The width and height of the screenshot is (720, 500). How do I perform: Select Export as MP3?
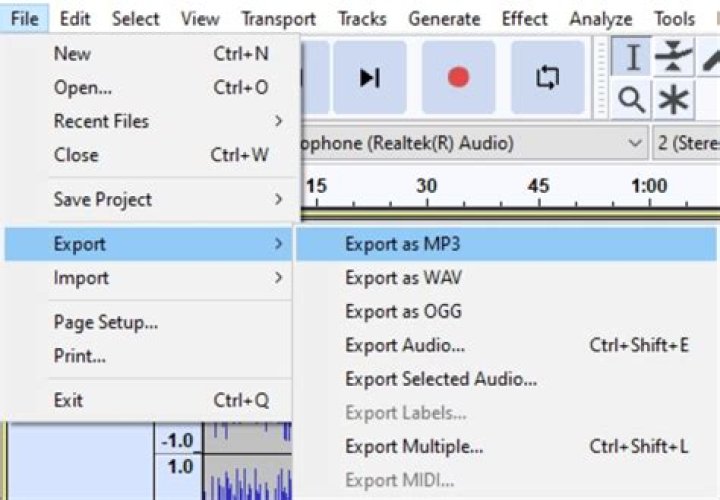(506, 244)
